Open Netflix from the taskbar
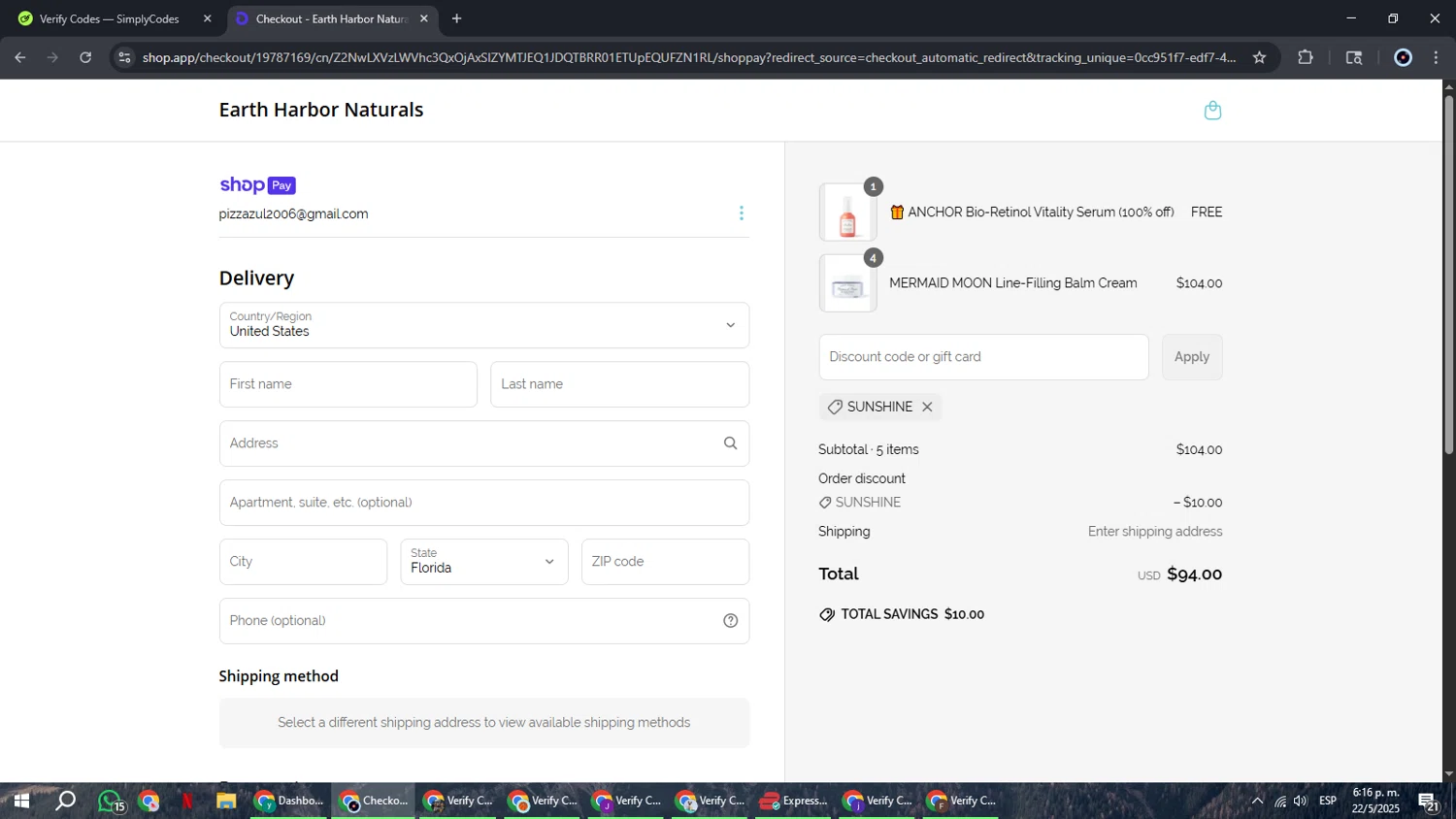The height and width of the screenshot is (819, 1456). [x=187, y=802]
